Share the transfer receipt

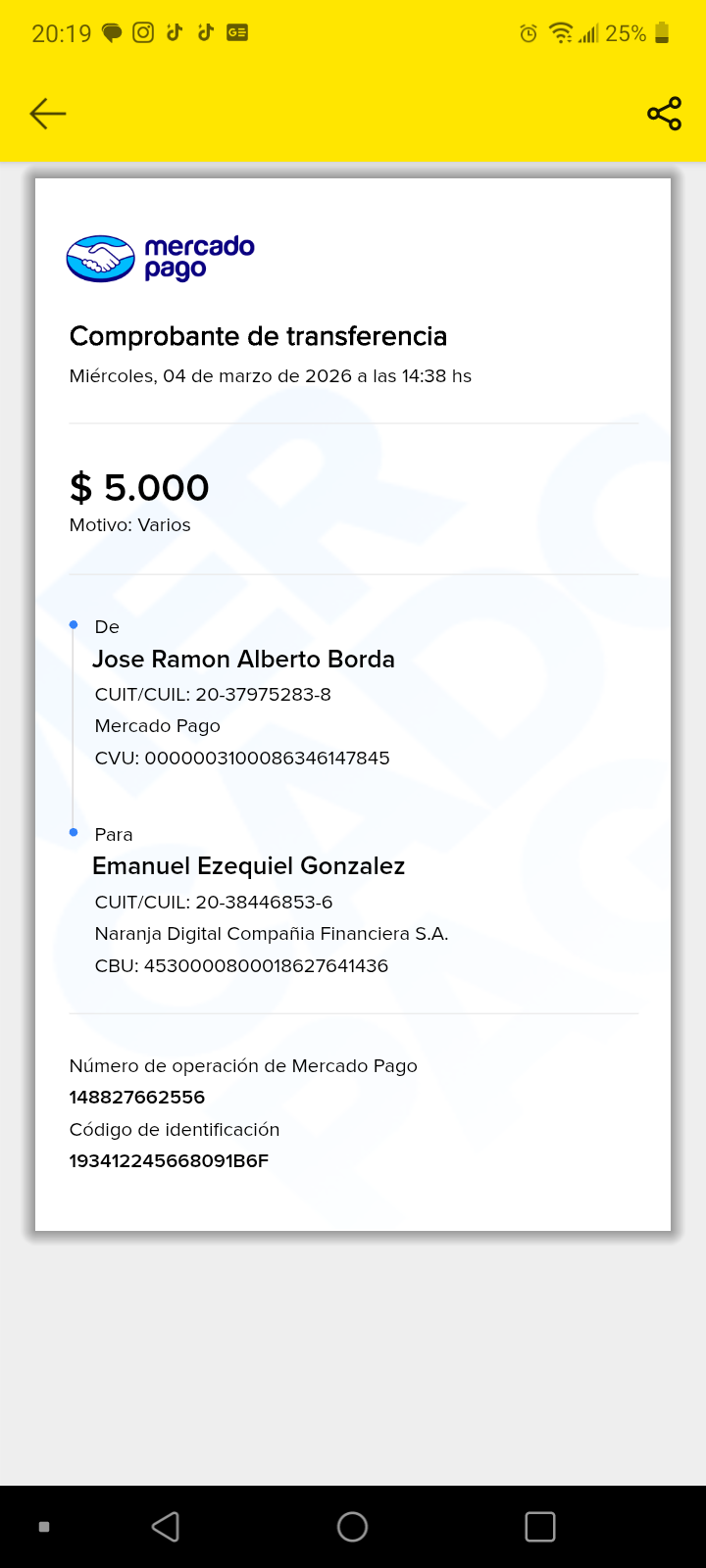[x=664, y=114]
